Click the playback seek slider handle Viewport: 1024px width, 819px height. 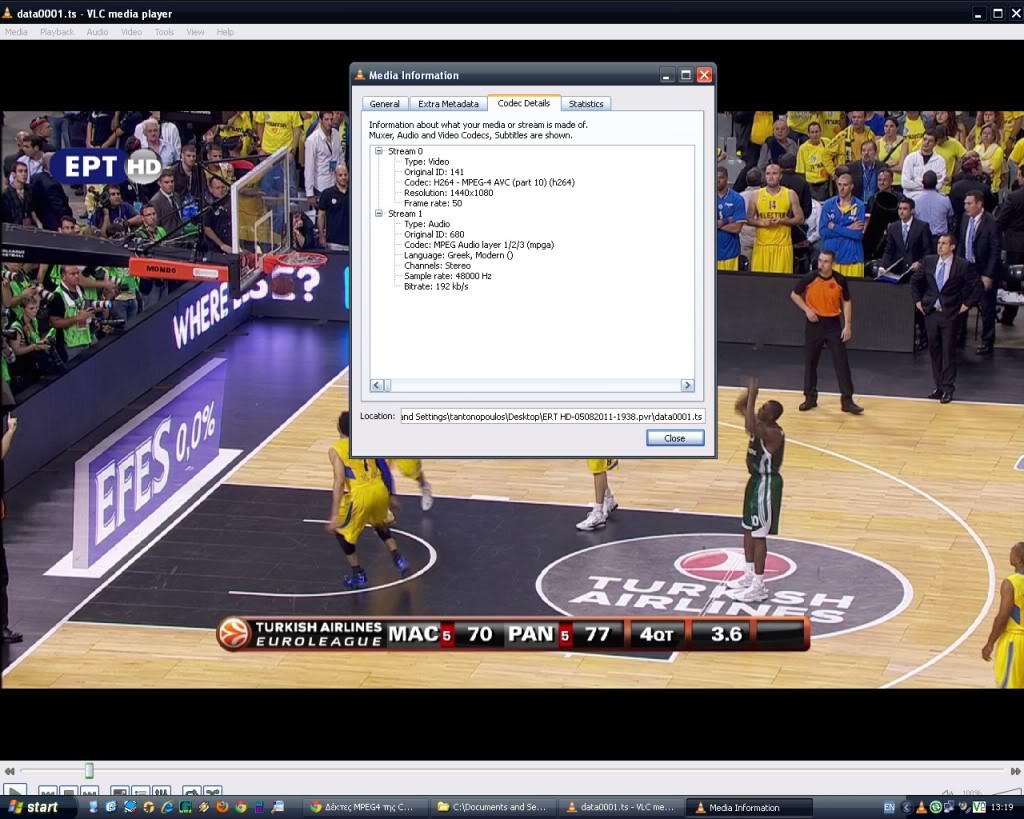(89, 771)
